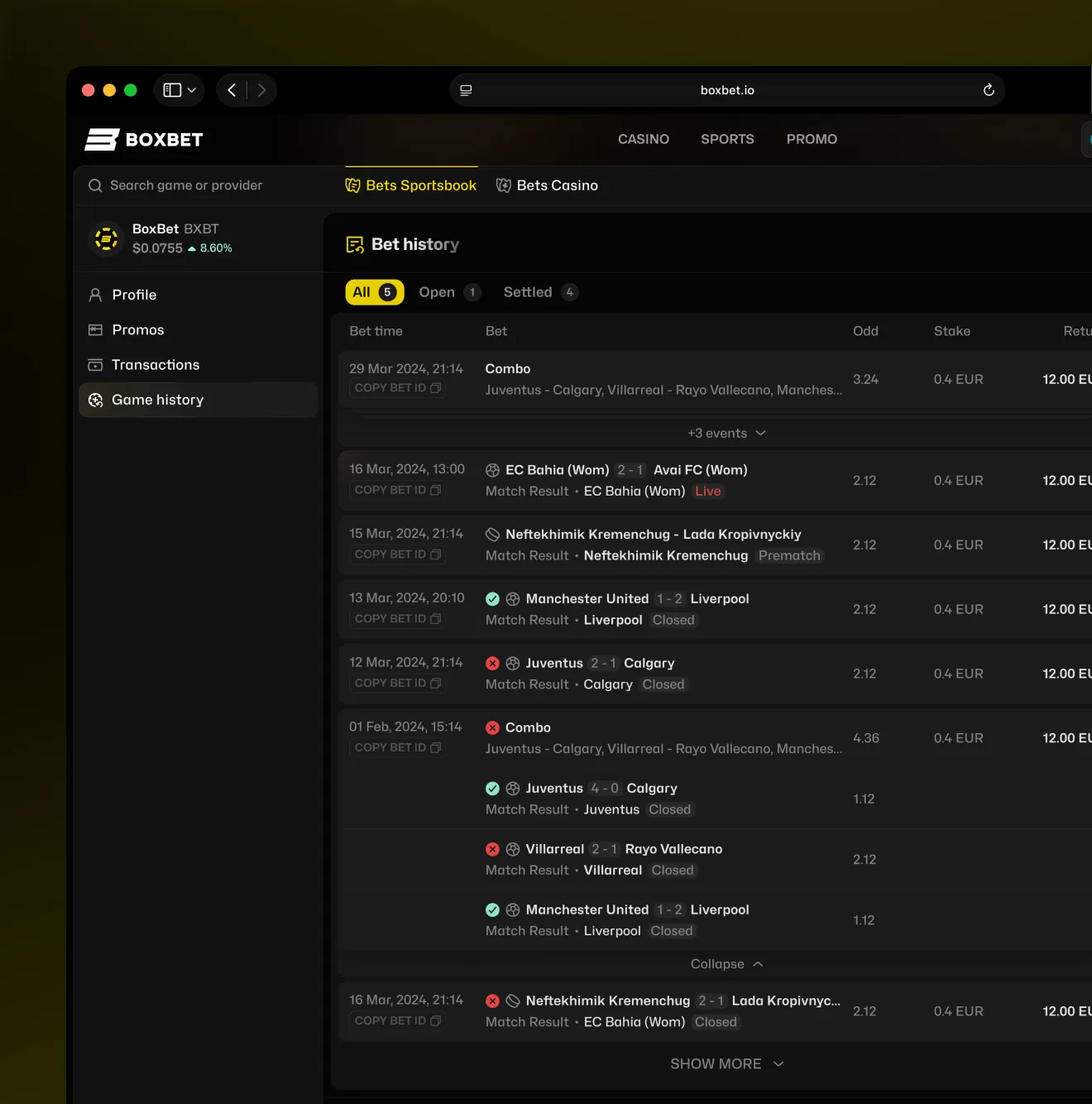1092x1104 pixels.
Task: Switch to Bets Sportsbook tab
Action: pos(411,185)
